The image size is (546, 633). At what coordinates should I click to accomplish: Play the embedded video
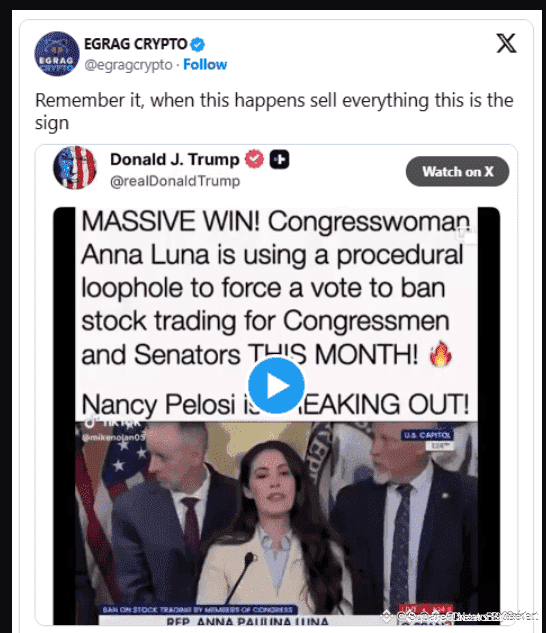tap(276, 386)
